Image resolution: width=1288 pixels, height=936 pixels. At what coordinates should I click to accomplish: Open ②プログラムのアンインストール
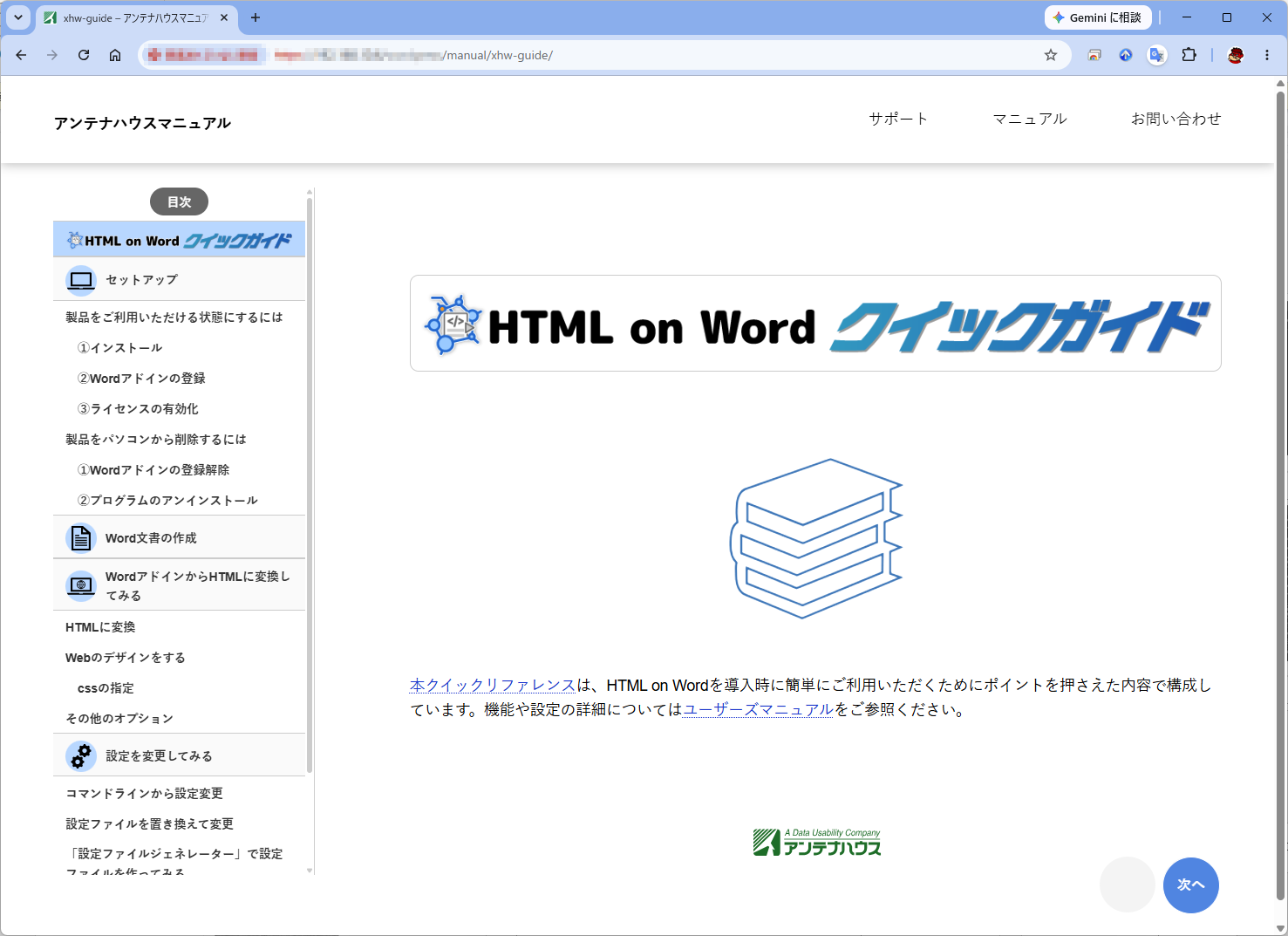[x=167, y=501]
